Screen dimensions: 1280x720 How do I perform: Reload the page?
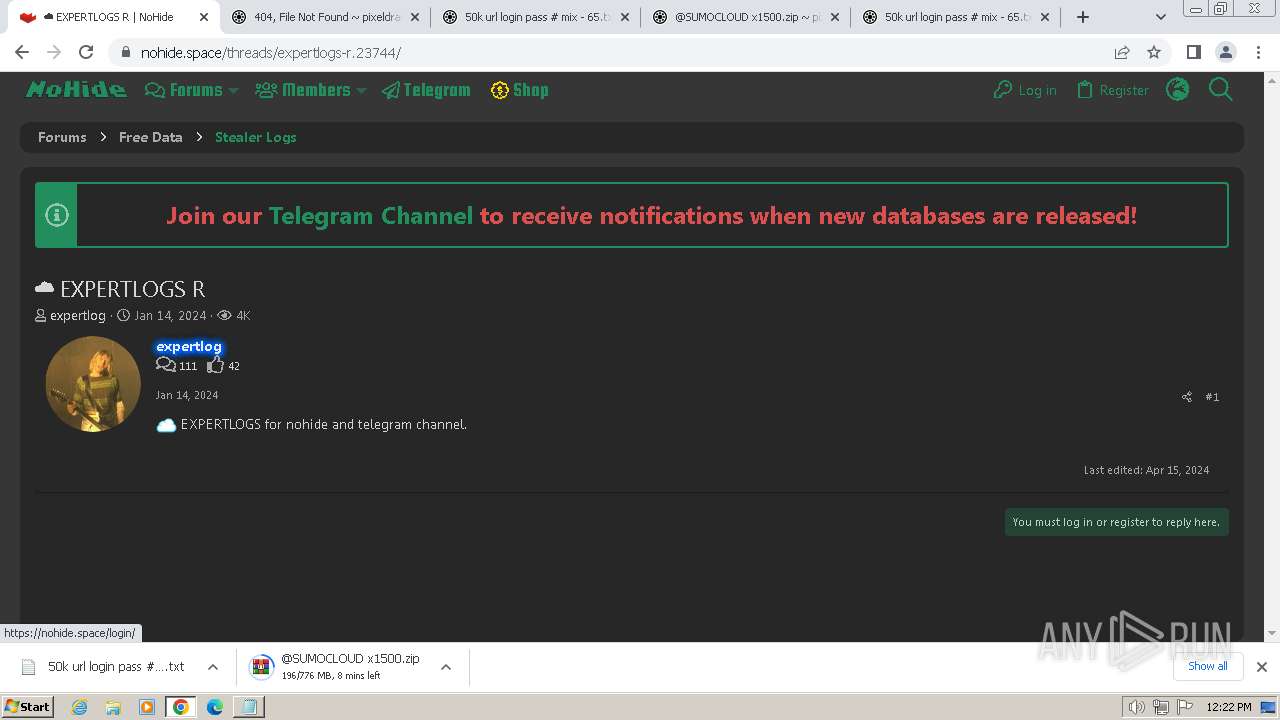[x=86, y=52]
